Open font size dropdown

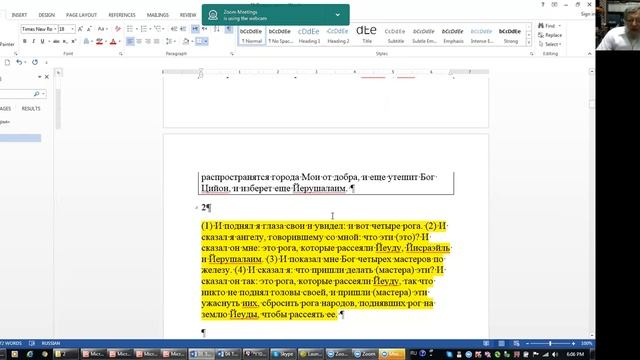pyautogui.click(x=73, y=29)
